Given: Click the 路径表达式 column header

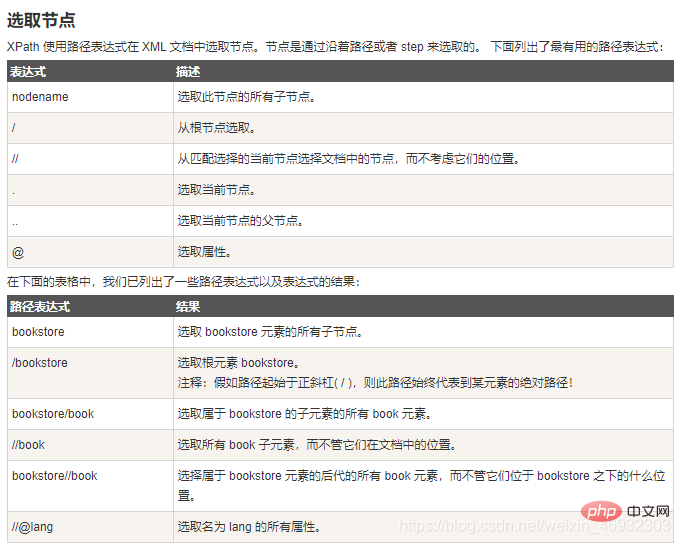Looking at the screenshot, I should coord(40,307).
